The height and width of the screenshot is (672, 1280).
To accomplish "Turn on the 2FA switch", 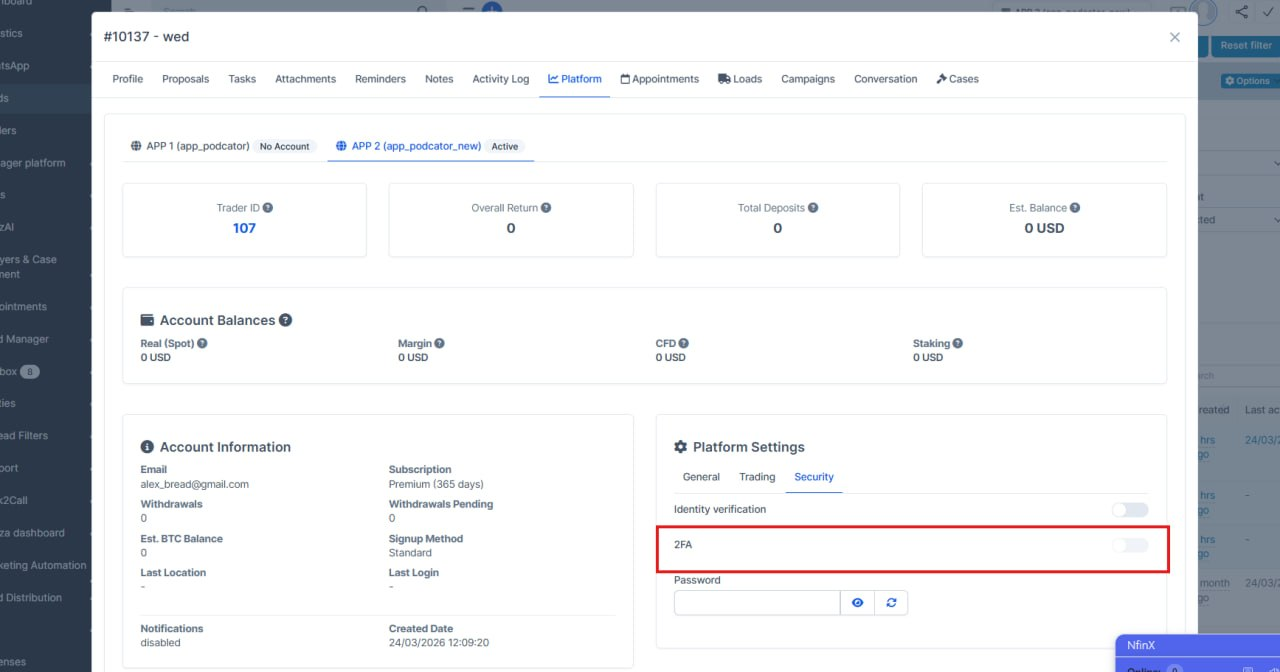I will 1130,545.
